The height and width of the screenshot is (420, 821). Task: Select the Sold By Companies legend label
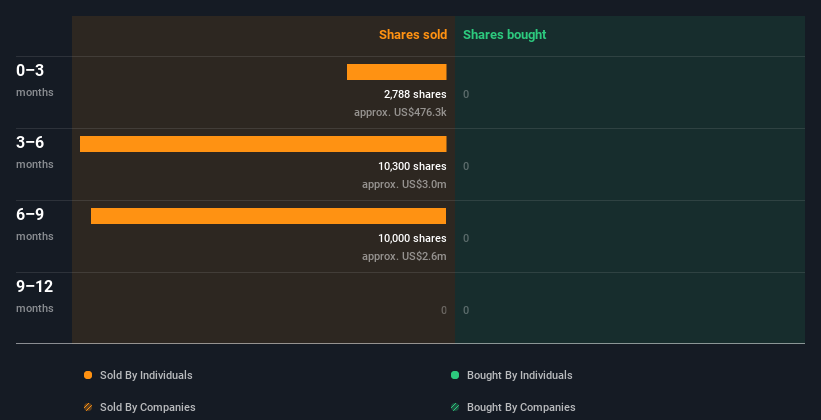[148, 407]
